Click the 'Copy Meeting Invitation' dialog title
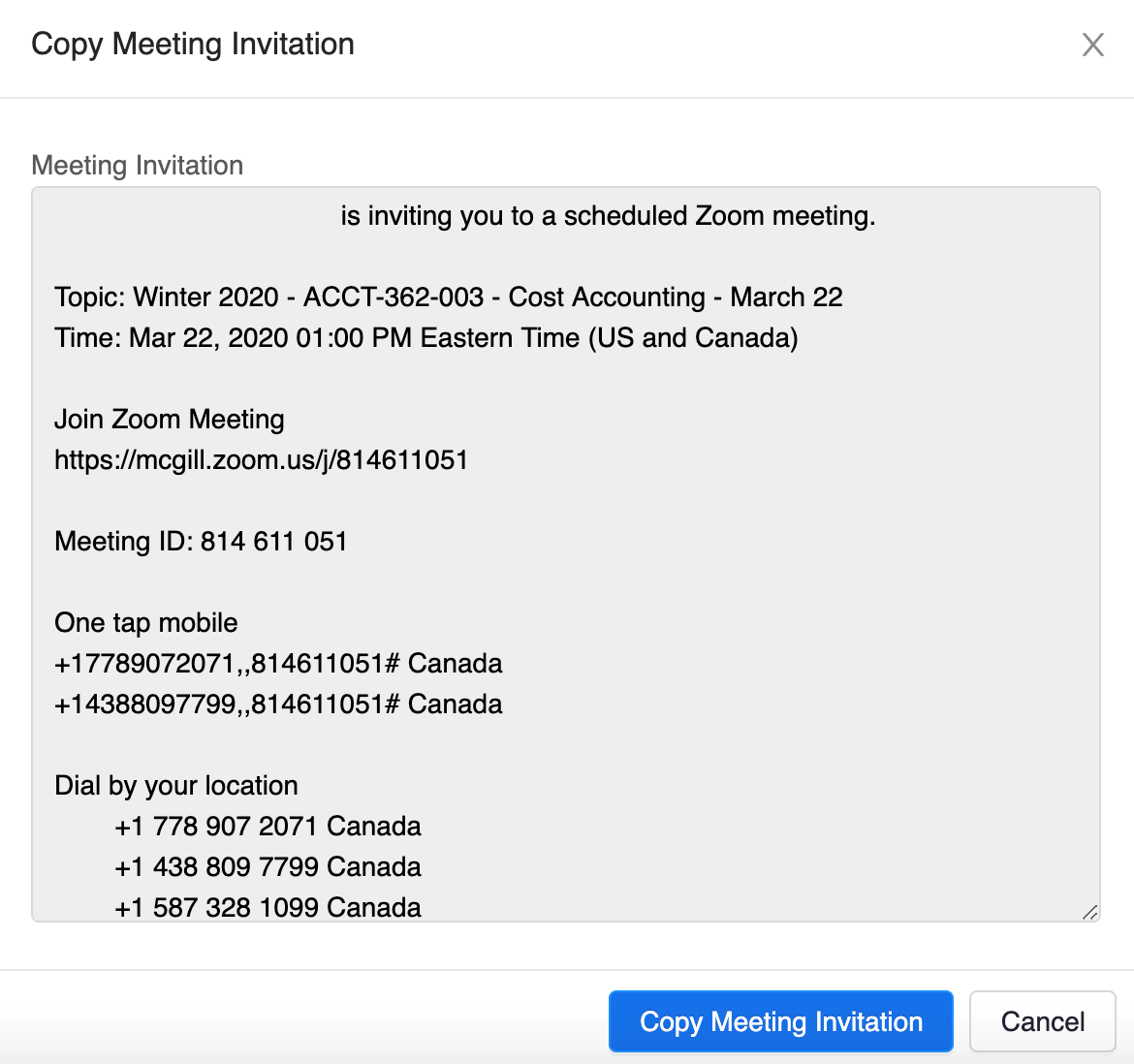The height and width of the screenshot is (1064, 1134). click(x=192, y=45)
